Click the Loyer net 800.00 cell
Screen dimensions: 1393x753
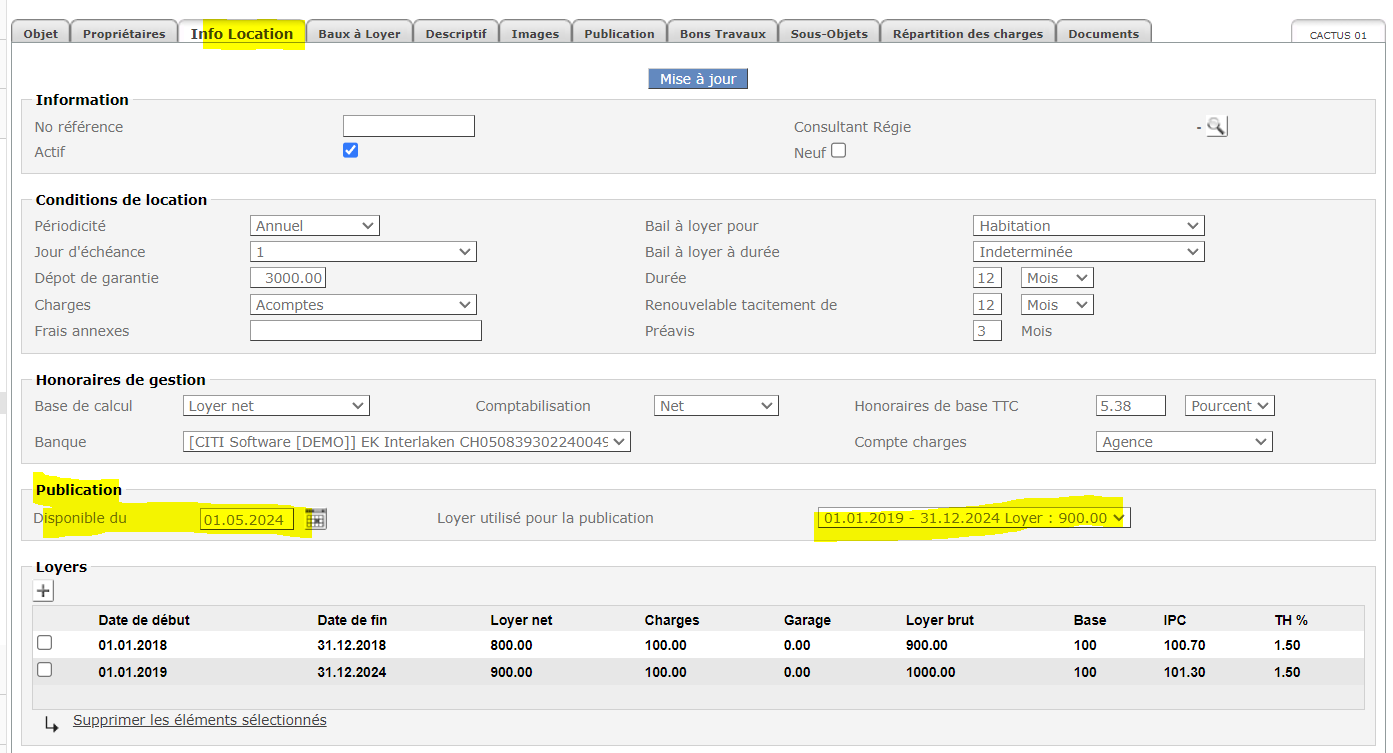[511, 645]
